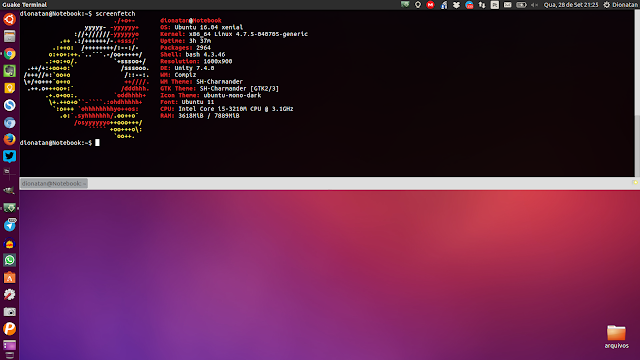
Task: Add a new Guake tab with star button
Action: (635, 183)
